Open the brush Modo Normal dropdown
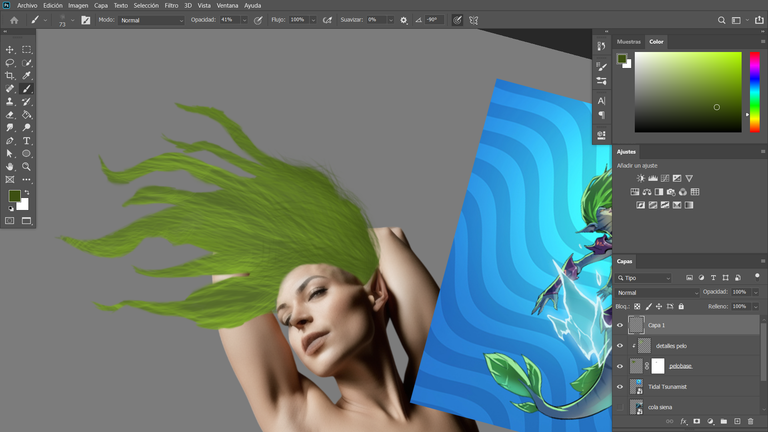 (x=151, y=20)
